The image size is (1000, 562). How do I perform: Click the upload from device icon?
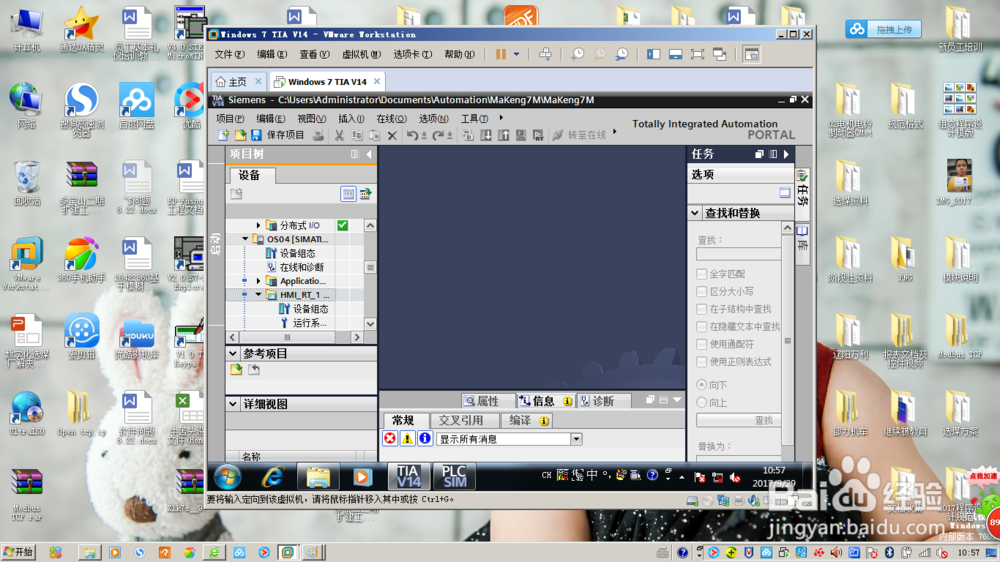503,135
